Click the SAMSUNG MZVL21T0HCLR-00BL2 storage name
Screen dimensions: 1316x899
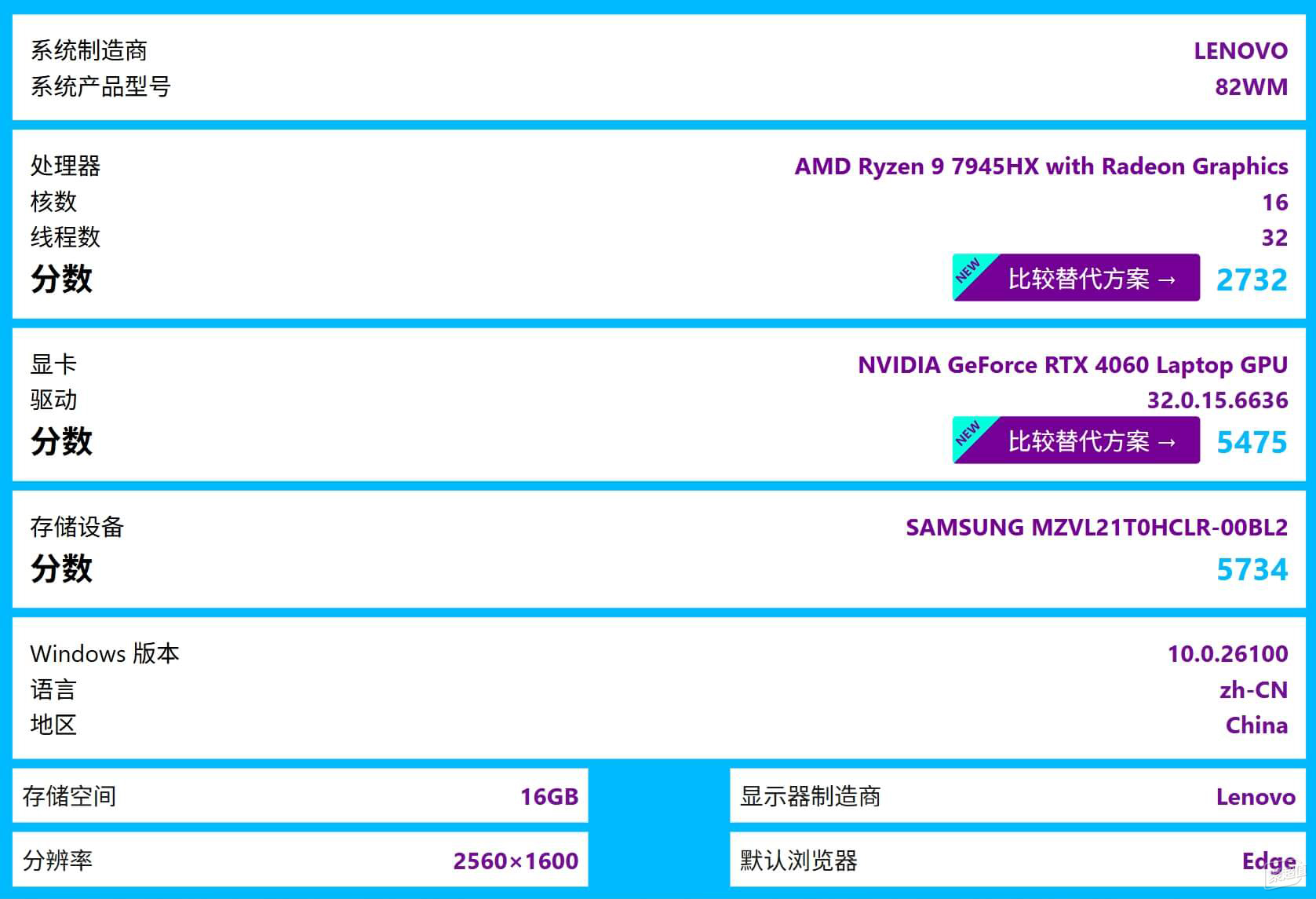(x=1097, y=527)
